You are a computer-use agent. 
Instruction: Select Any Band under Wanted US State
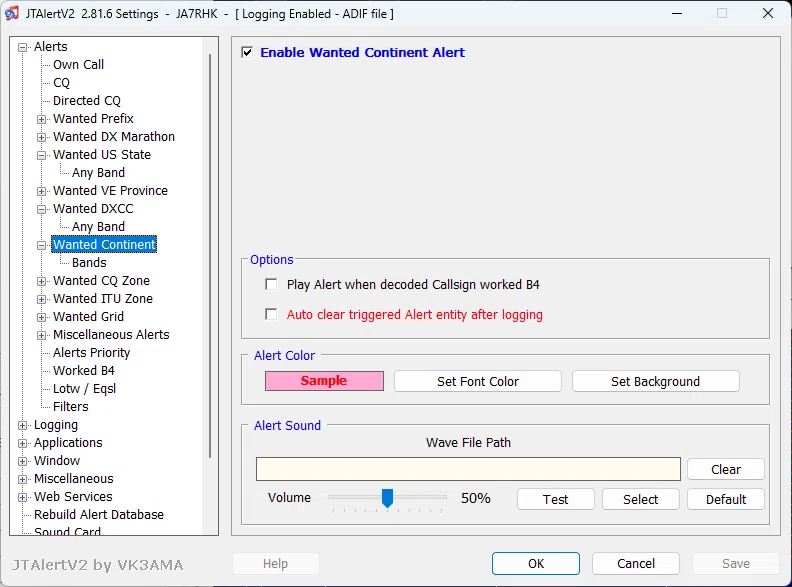[x=98, y=173]
